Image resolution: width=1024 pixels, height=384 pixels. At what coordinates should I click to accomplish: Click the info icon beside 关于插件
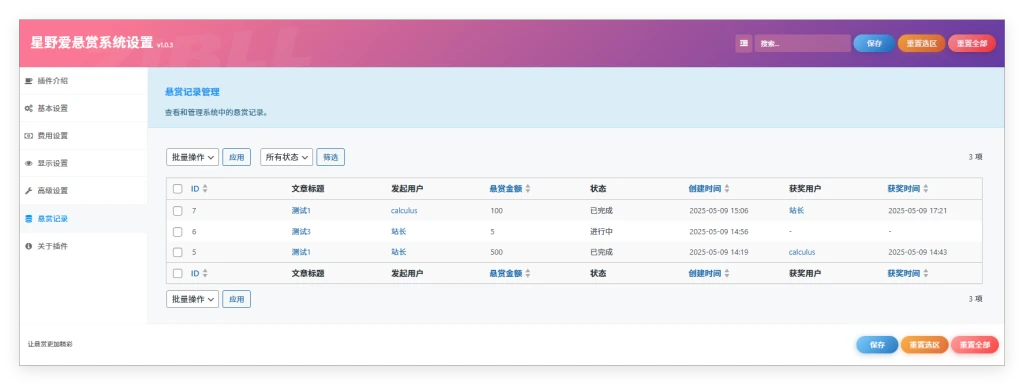[28, 246]
